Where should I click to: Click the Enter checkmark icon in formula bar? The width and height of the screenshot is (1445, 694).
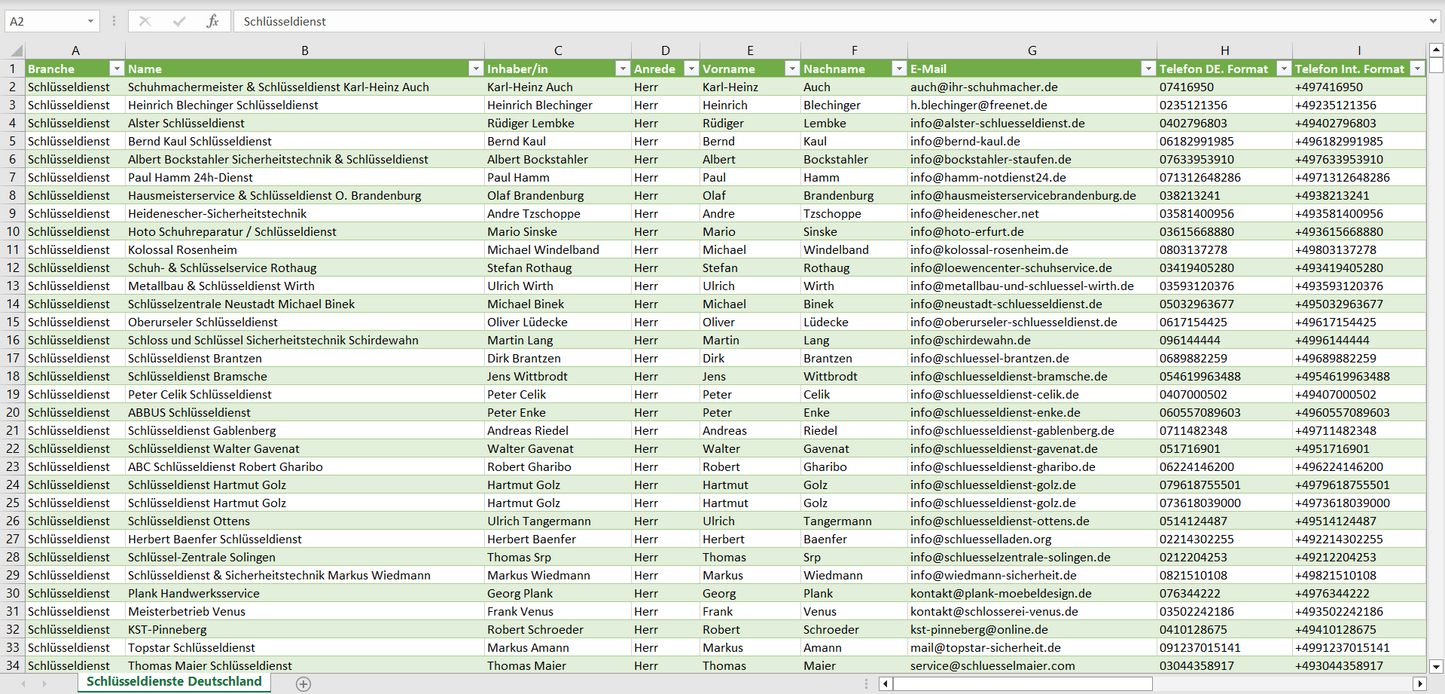pos(179,21)
